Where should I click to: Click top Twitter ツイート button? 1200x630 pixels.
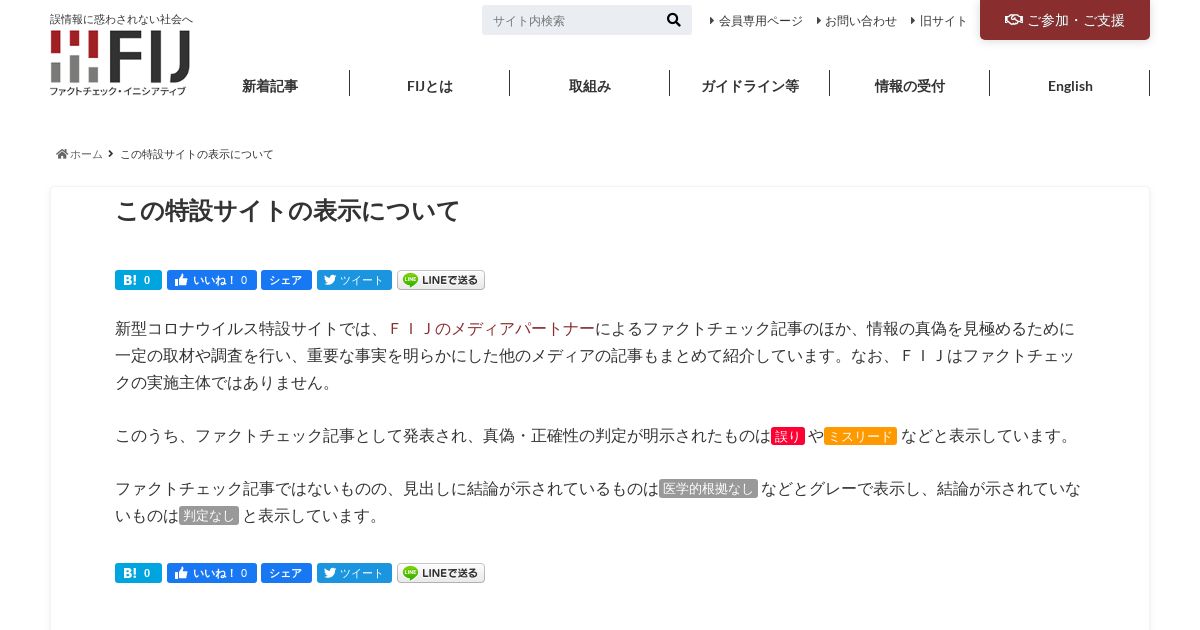click(354, 280)
